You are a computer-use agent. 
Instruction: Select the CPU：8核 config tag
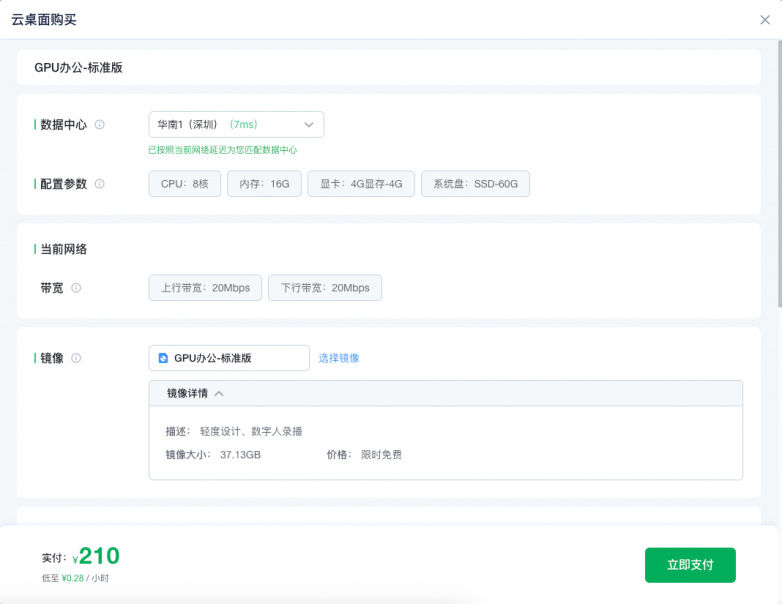coord(185,184)
